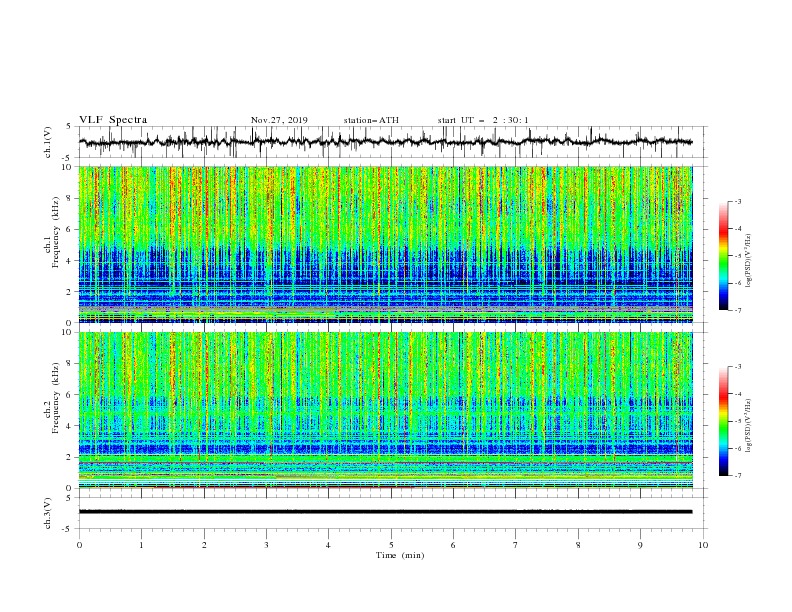Click the ch.2 spectrogram color scale bar
792x612 pixels.
[x=724, y=421]
